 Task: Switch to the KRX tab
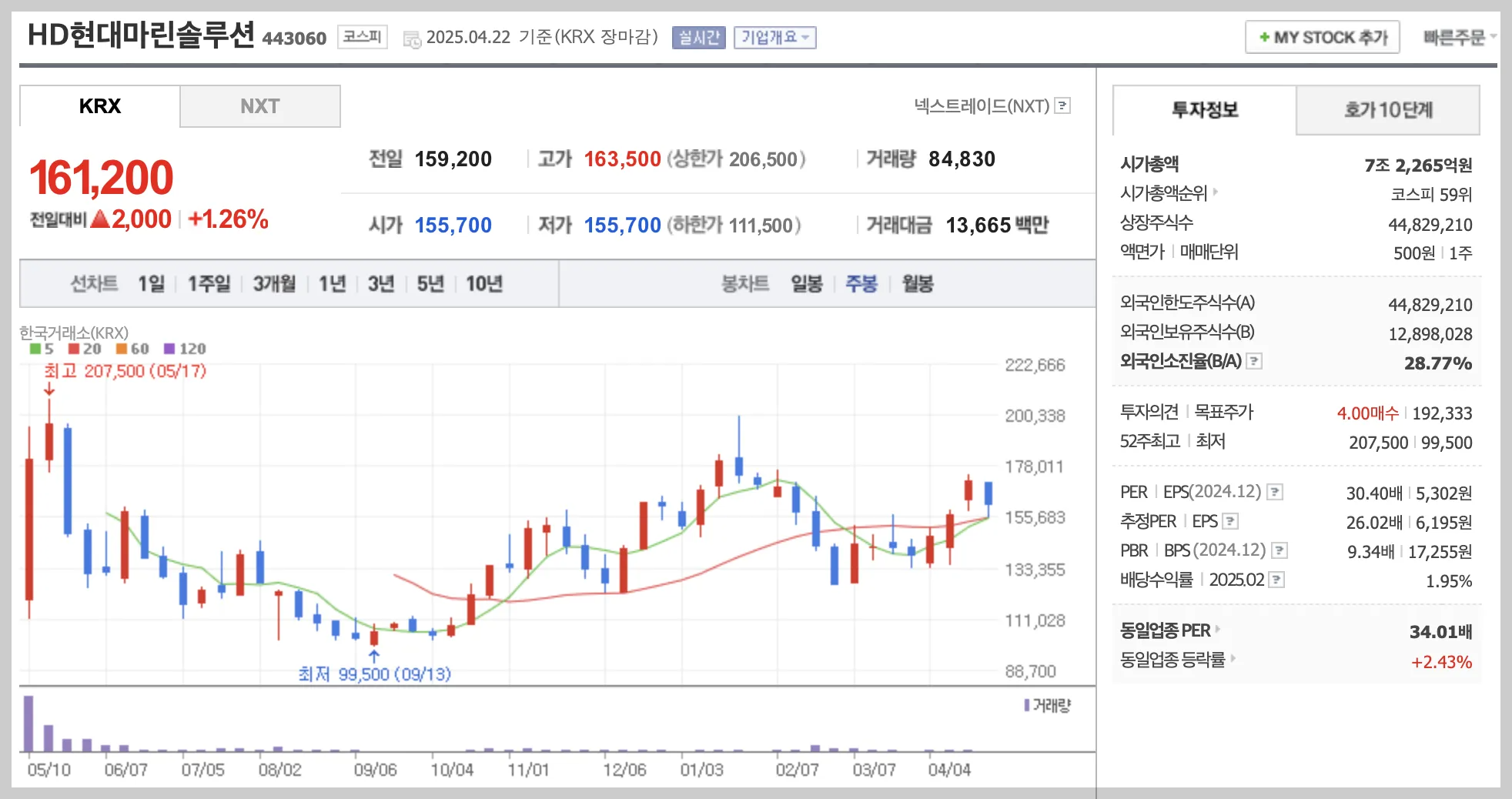(x=100, y=106)
